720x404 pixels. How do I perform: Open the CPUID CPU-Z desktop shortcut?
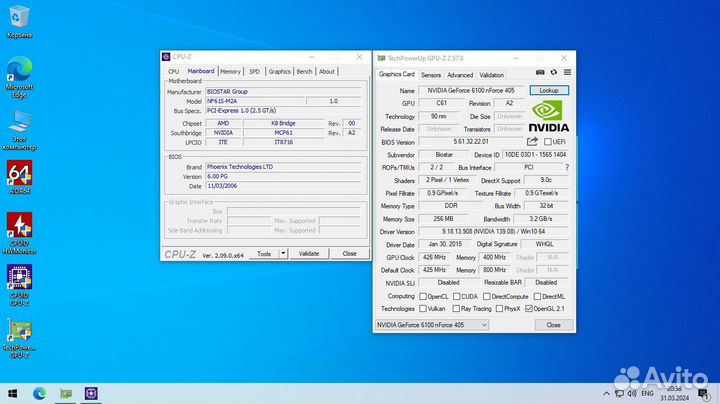[x=19, y=285]
